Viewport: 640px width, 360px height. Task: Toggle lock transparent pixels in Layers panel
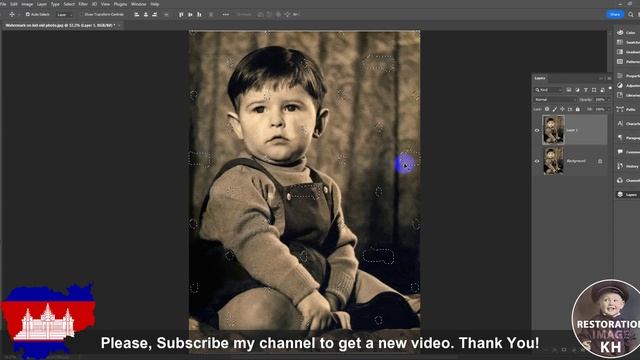tap(547, 109)
